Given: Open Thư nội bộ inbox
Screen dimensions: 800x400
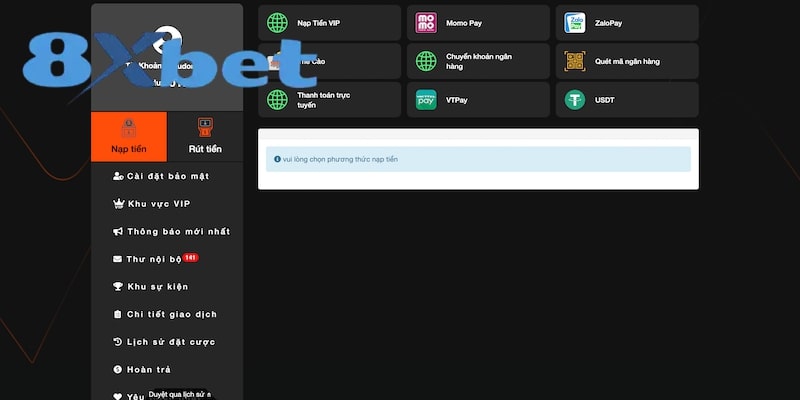Looking at the screenshot, I should [154, 259].
